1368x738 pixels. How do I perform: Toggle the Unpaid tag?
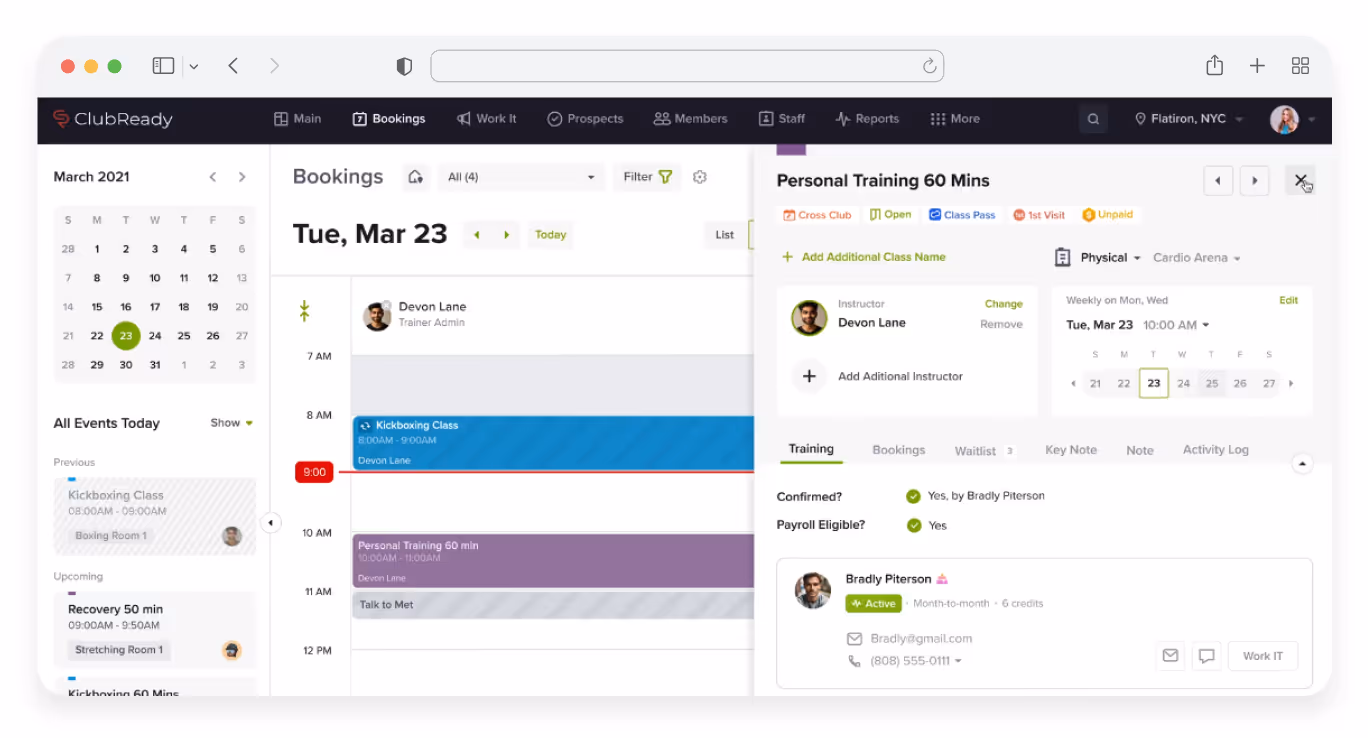(x=1108, y=215)
